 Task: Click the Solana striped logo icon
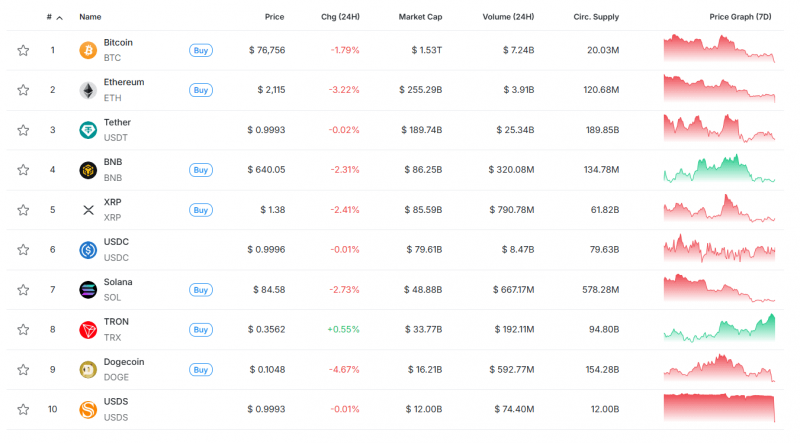(88, 290)
